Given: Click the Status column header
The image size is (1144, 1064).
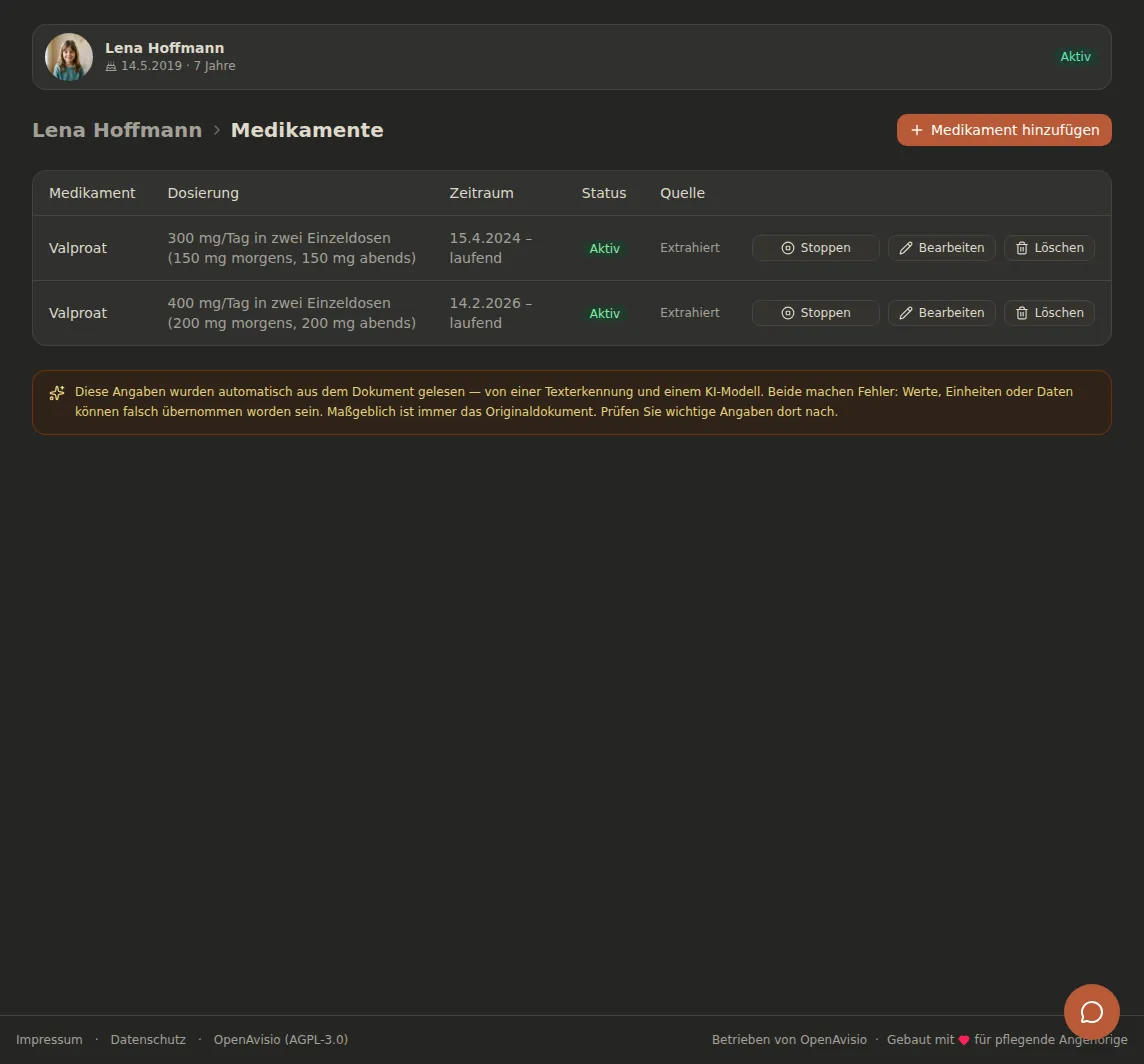Looking at the screenshot, I should (604, 193).
